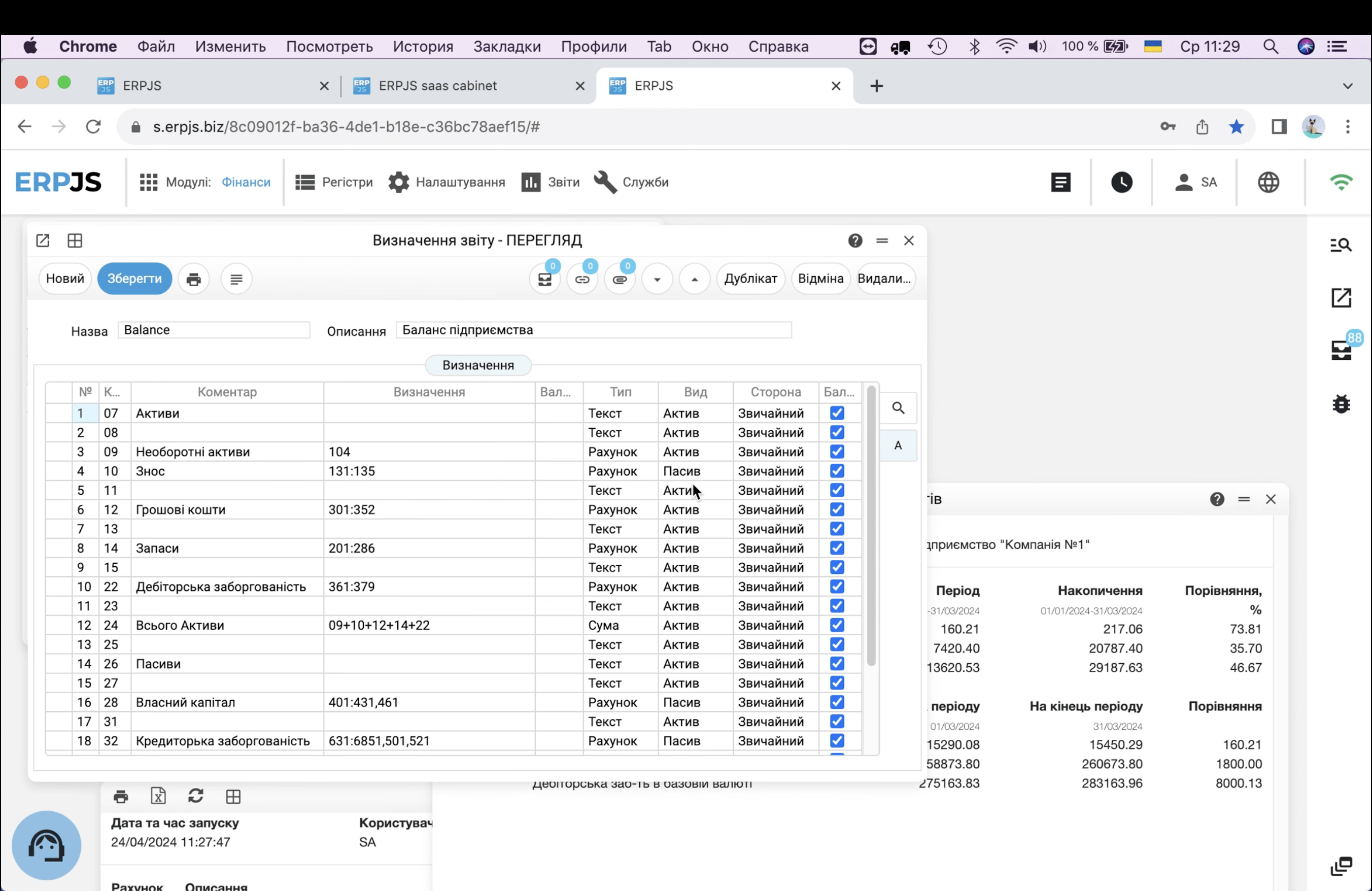Open the bug report icon in sidebar

[x=1341, y=404]
